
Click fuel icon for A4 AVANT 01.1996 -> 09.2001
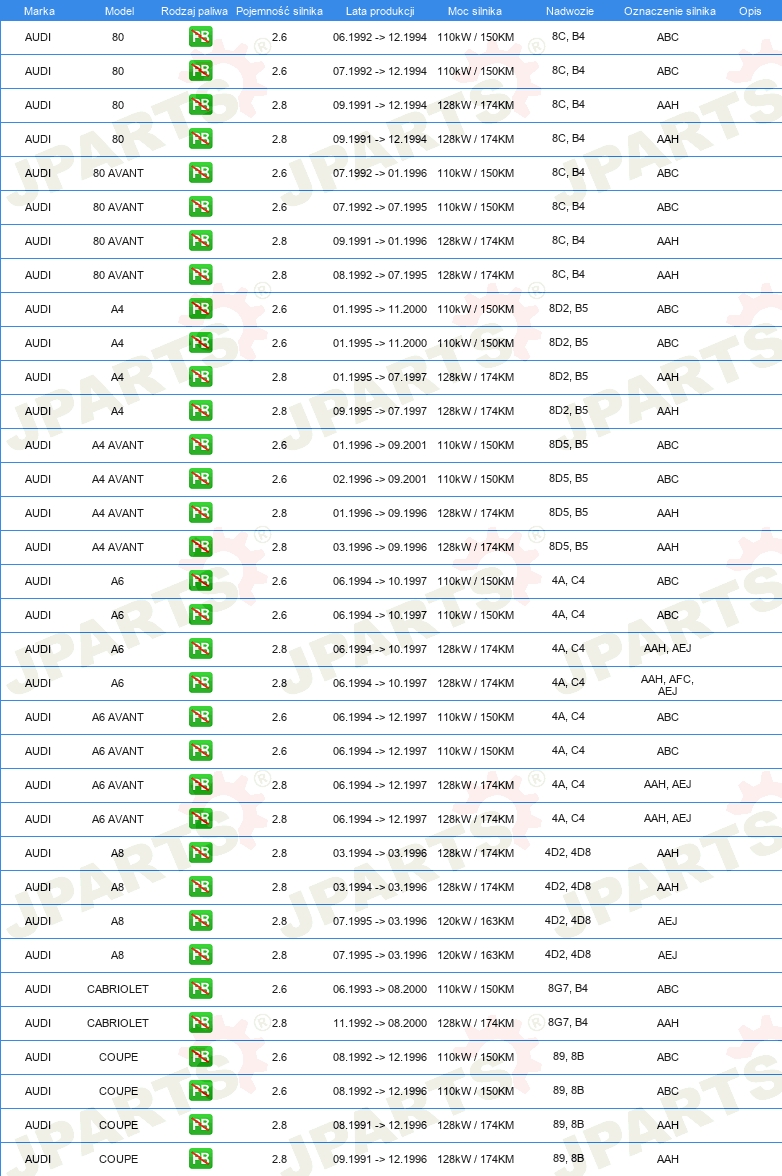200,445
